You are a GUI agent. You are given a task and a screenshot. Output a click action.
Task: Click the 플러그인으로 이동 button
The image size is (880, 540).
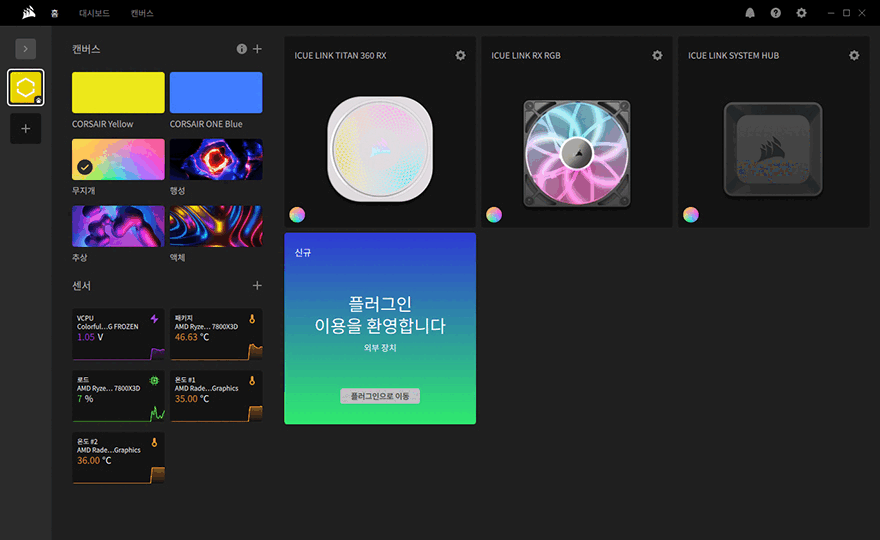(x=380, y=396)
